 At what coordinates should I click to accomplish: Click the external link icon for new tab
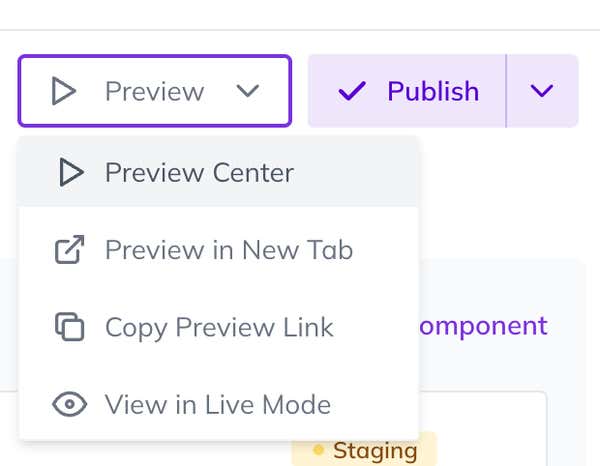[x=69, y=250]
